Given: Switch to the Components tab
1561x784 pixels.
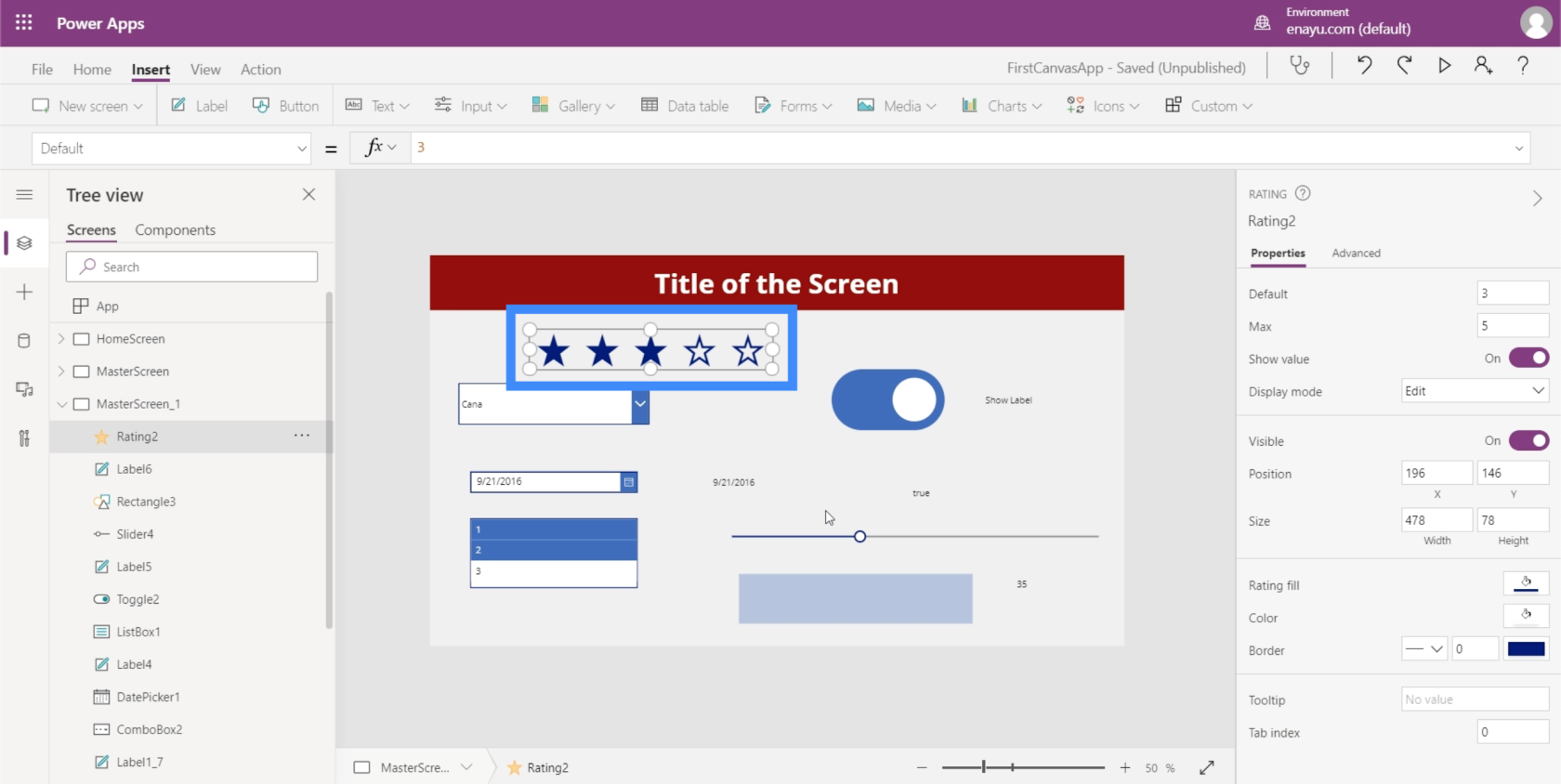Looking at the screenshot, I should tap(175, 229).
